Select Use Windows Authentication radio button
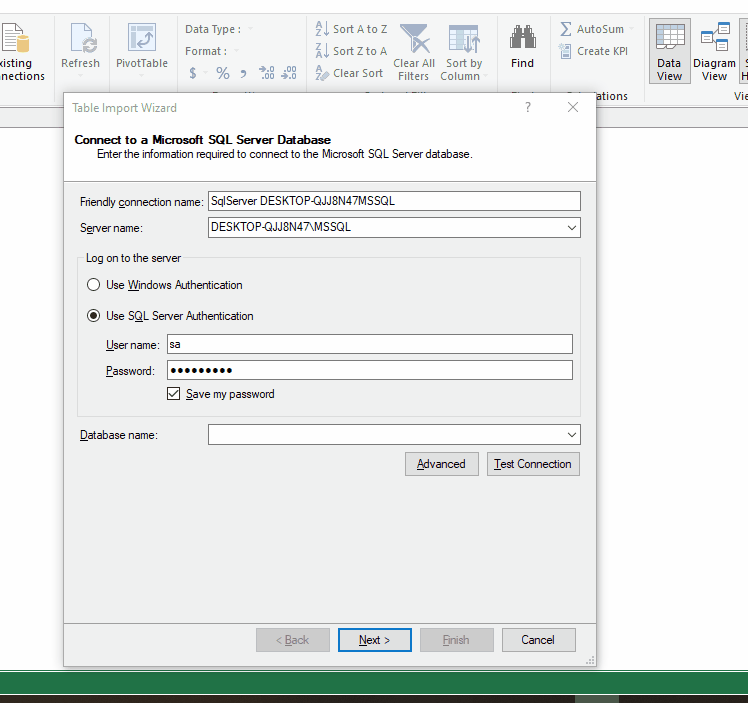The image size is (748, 703). point(94,285)
